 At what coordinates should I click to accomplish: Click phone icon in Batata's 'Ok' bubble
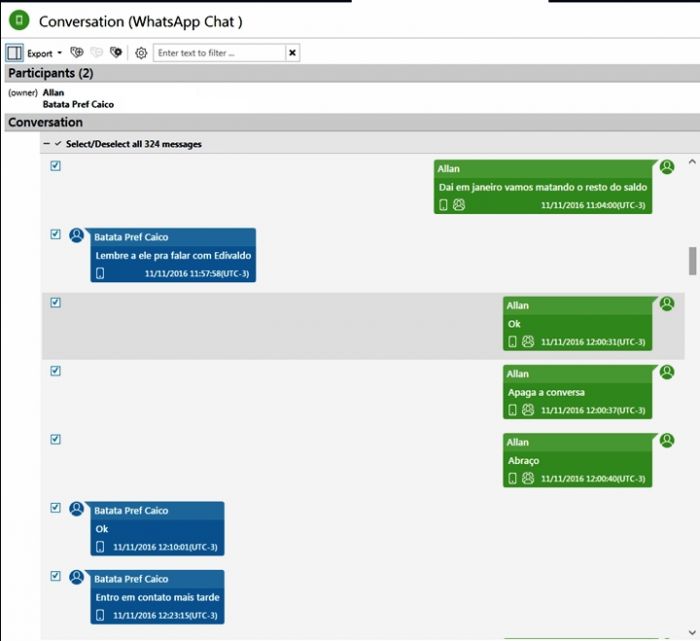pyautogui.click(x=100, y=547)
